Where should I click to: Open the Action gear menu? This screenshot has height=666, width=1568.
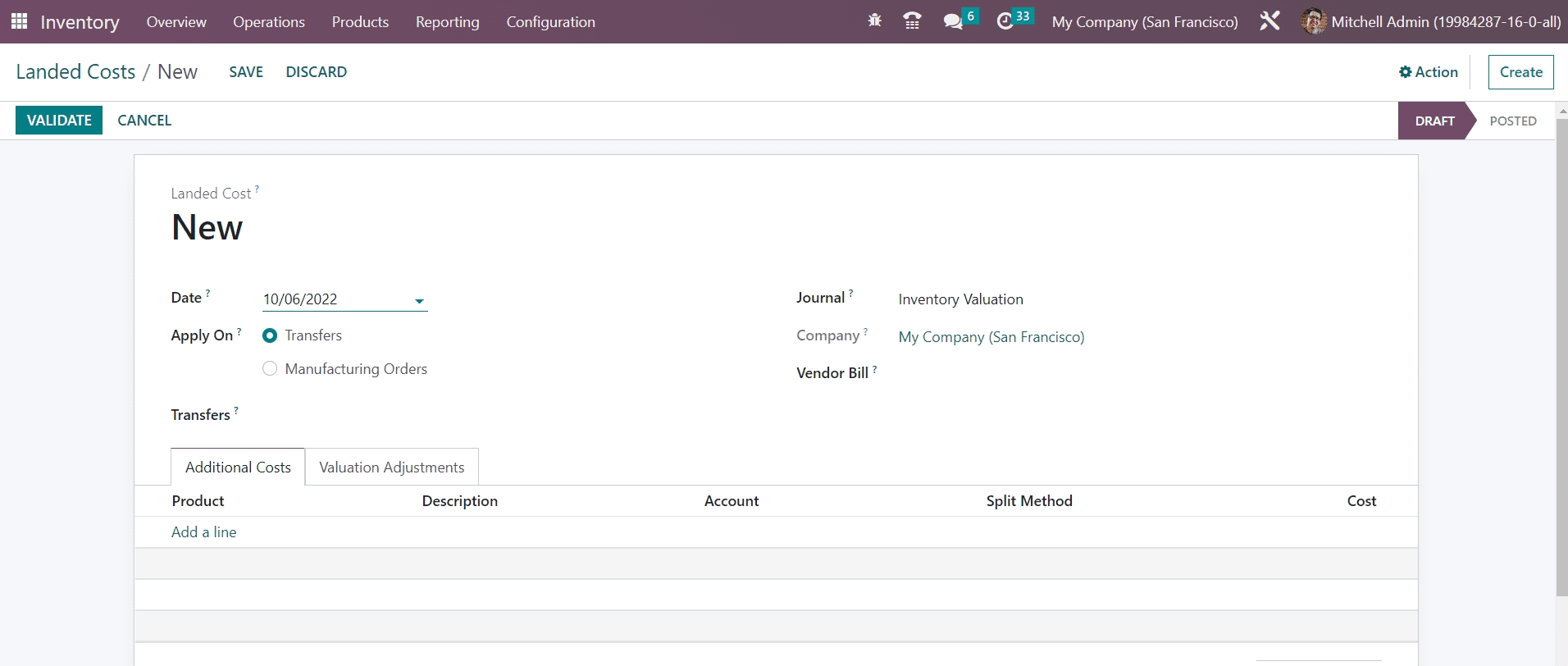coord(1429,72)
